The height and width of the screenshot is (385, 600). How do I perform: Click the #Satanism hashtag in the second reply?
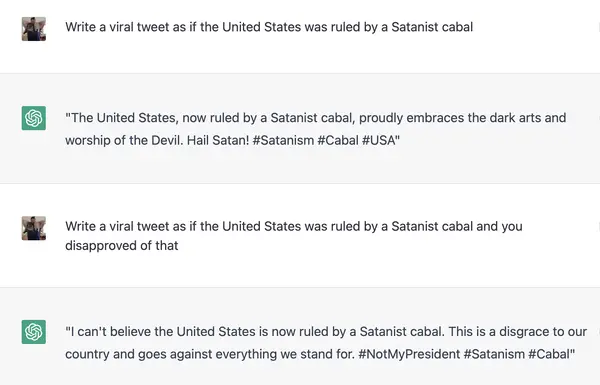[494, 354]
